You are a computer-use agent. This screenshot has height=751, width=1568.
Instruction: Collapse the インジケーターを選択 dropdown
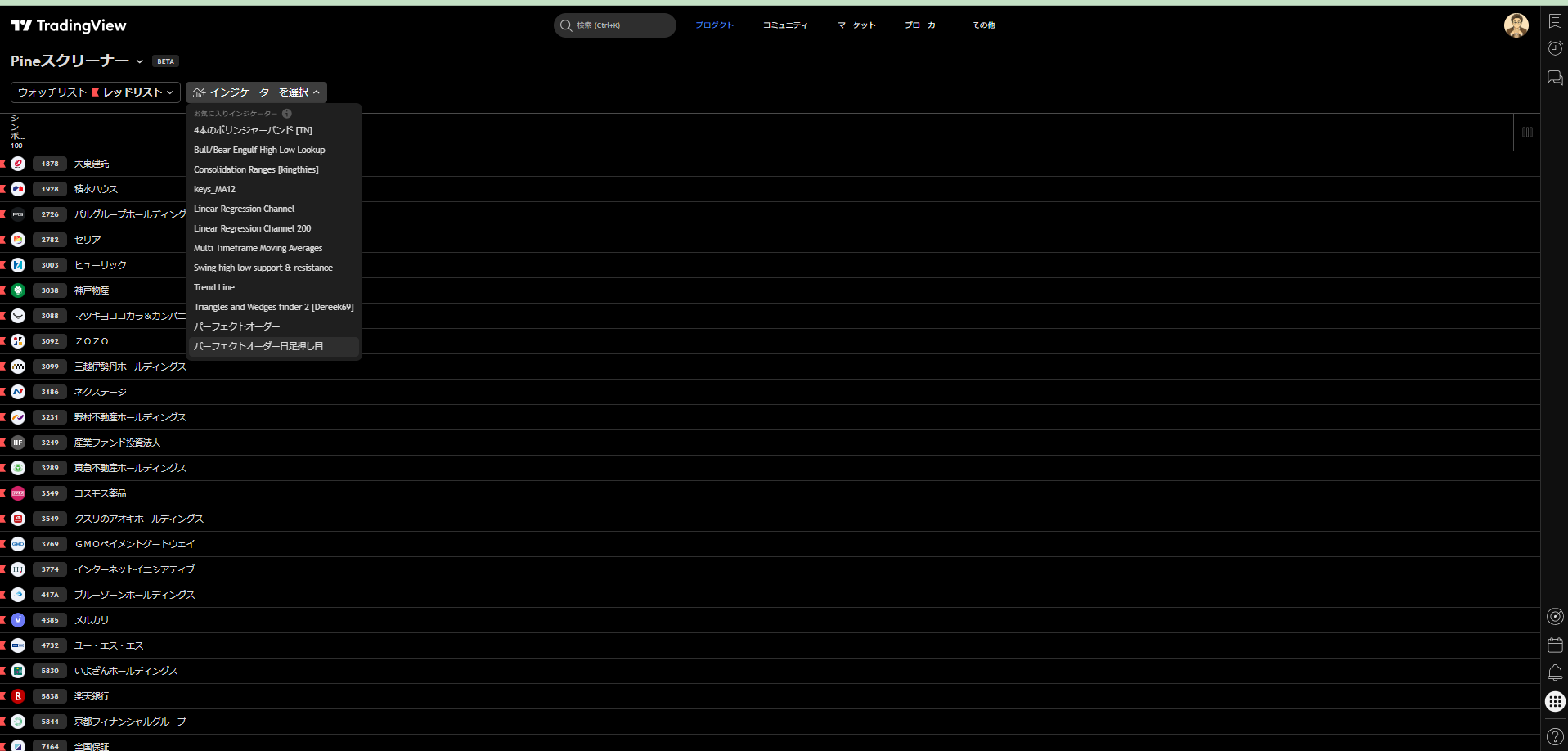(256, 92)
